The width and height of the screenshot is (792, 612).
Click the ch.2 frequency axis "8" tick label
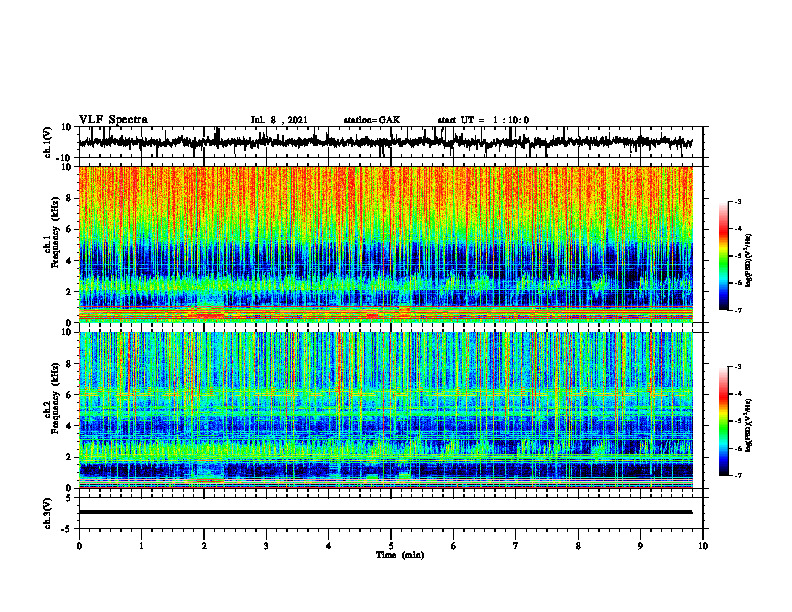(x=70, y=364)
